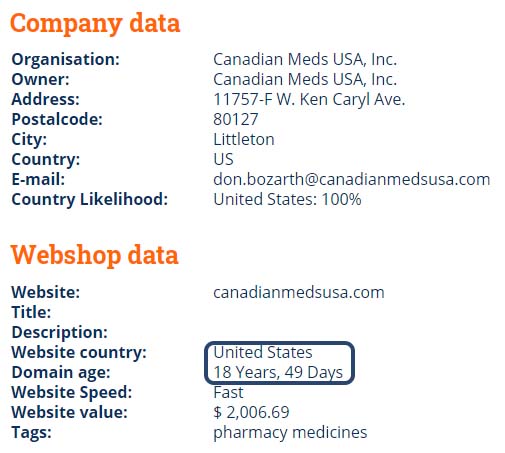Click the owner value Canadian Meds USA, Inc.
Image resolution: width=505 pixels, height=453 pixels.
(x=305, y=79)
